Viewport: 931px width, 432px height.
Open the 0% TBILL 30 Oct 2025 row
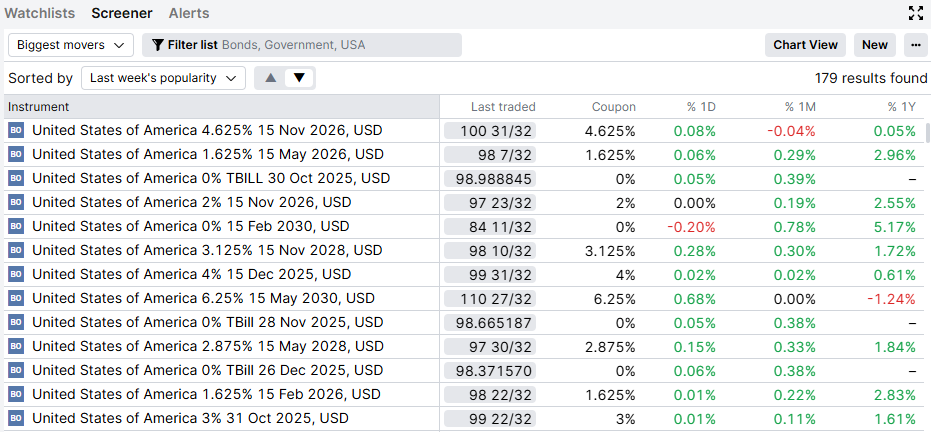pos(211,178)
